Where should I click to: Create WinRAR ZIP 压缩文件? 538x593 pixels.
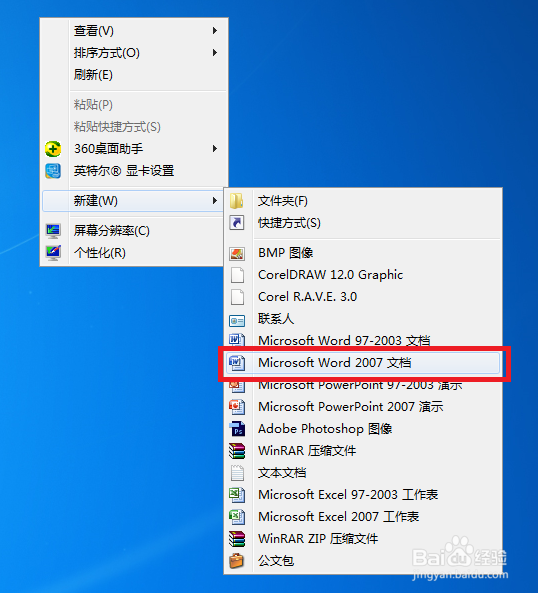pyautogui.click(x=363, y=539)
